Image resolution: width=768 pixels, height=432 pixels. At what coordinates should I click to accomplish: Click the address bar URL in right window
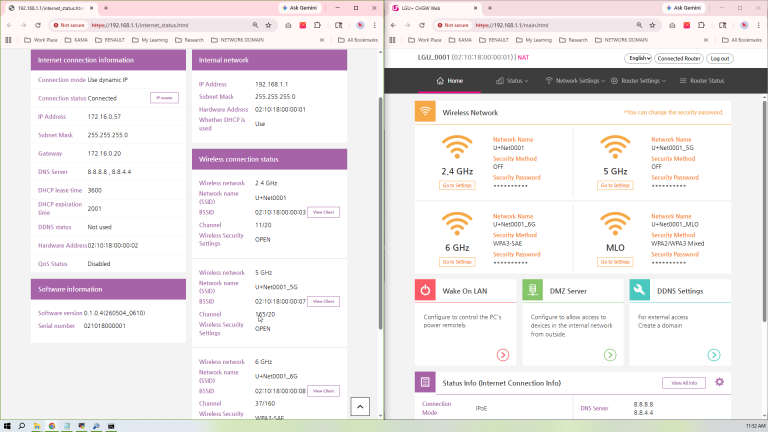[x=512, y=25]
